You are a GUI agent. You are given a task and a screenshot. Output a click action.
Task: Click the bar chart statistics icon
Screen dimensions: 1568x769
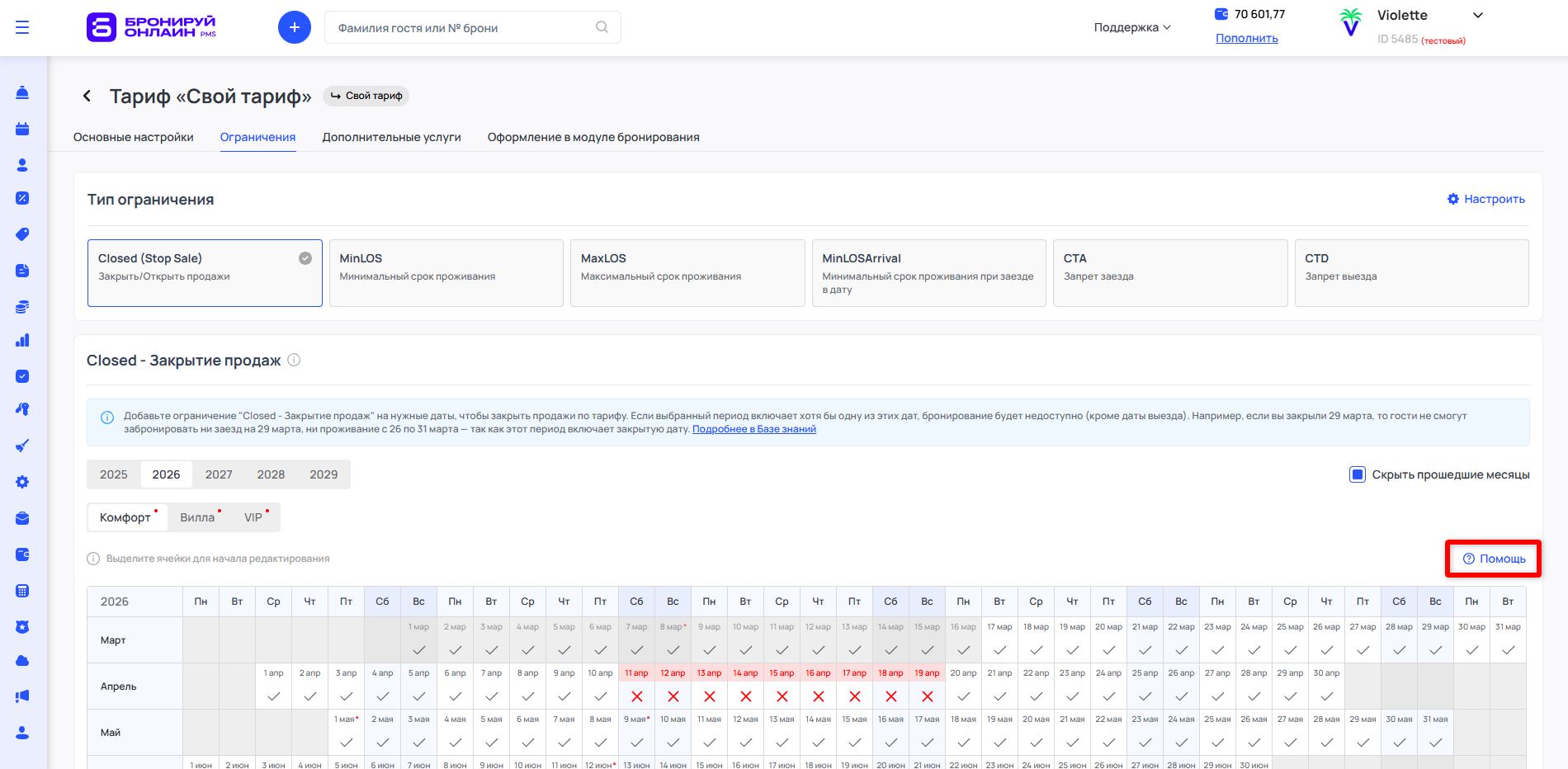[x=22, y=340]
